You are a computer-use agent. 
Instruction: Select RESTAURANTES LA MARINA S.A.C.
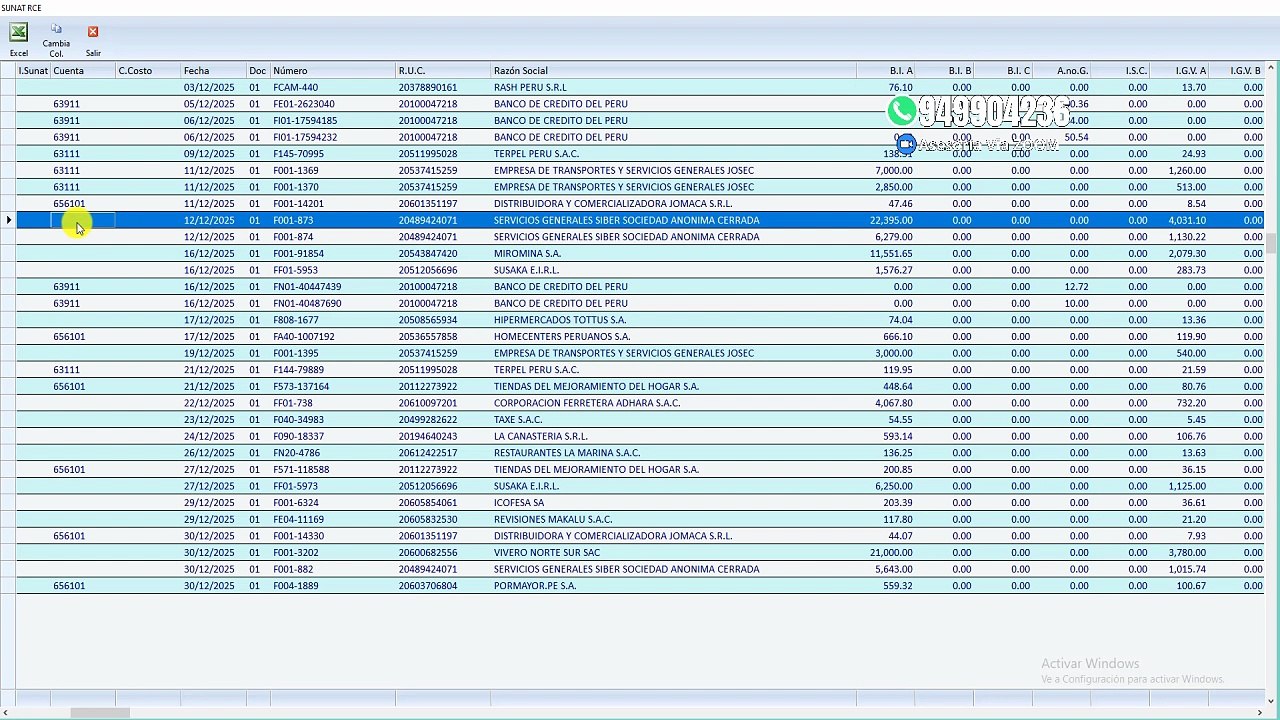click(567, 453)
